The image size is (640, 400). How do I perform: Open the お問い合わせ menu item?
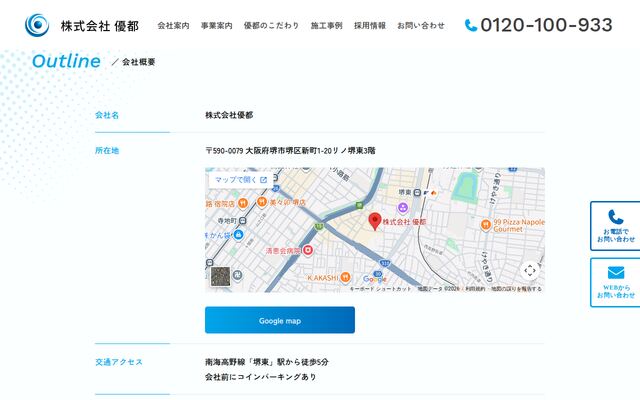421,26
